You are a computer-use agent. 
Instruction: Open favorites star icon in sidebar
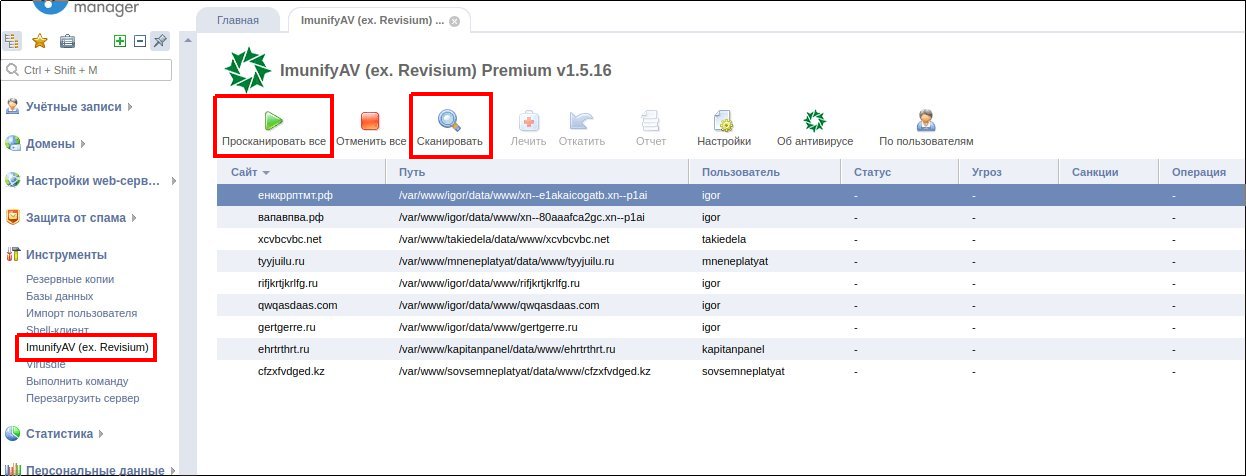tap(40, 41)
